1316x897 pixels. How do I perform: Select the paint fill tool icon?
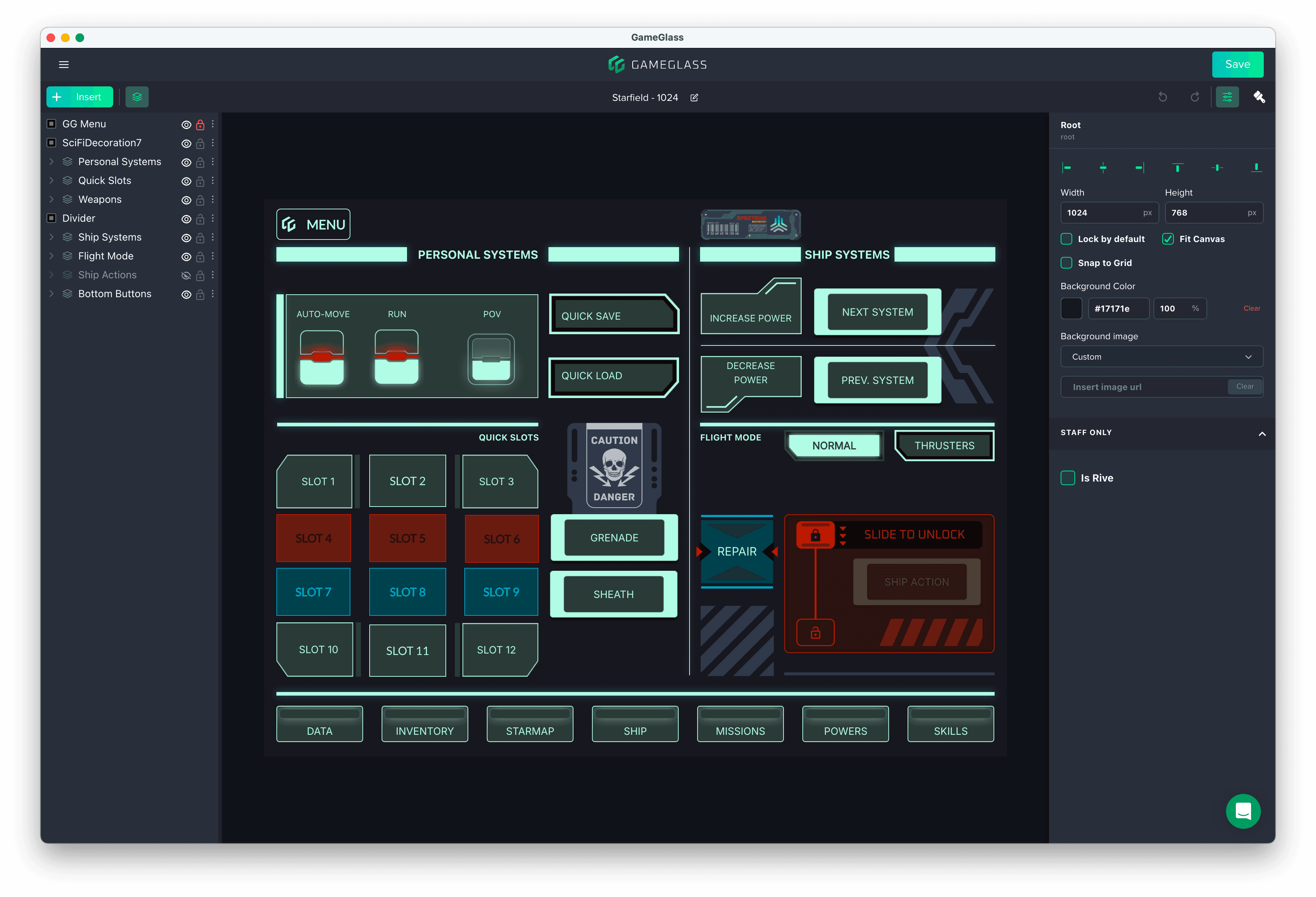coord(1259,97)
